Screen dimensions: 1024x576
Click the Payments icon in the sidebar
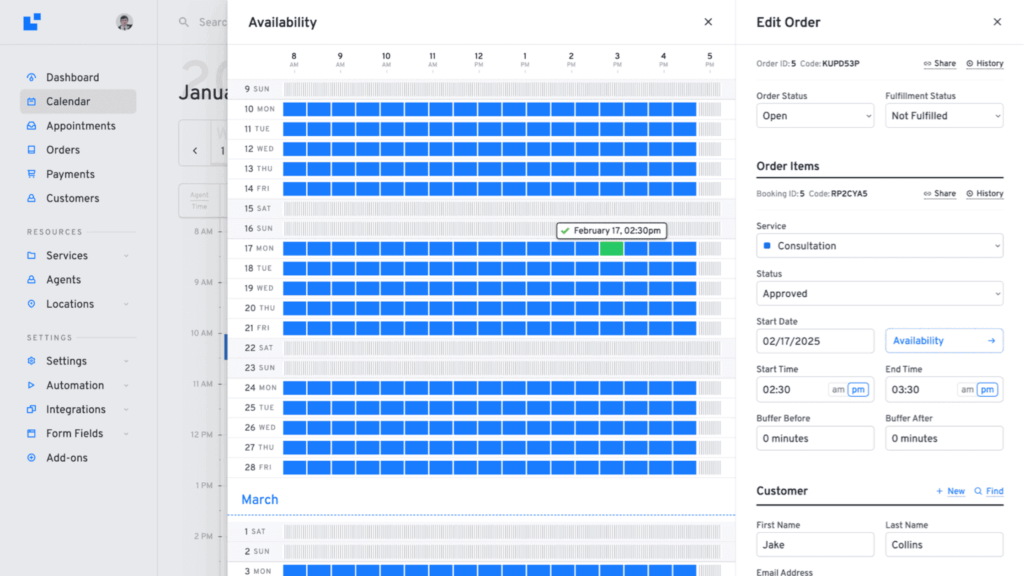click(x=31, y=174)
